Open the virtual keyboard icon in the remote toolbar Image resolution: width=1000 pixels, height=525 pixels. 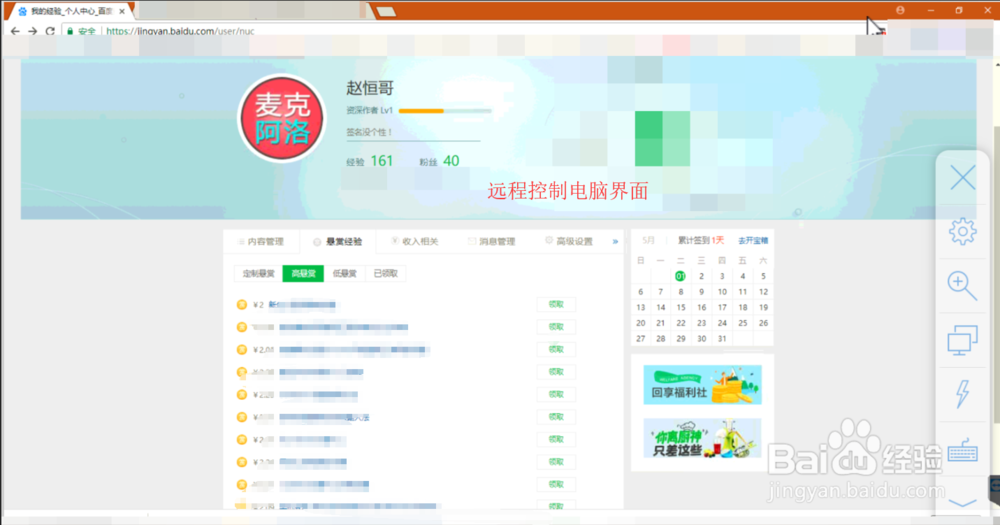click(962, 450)
